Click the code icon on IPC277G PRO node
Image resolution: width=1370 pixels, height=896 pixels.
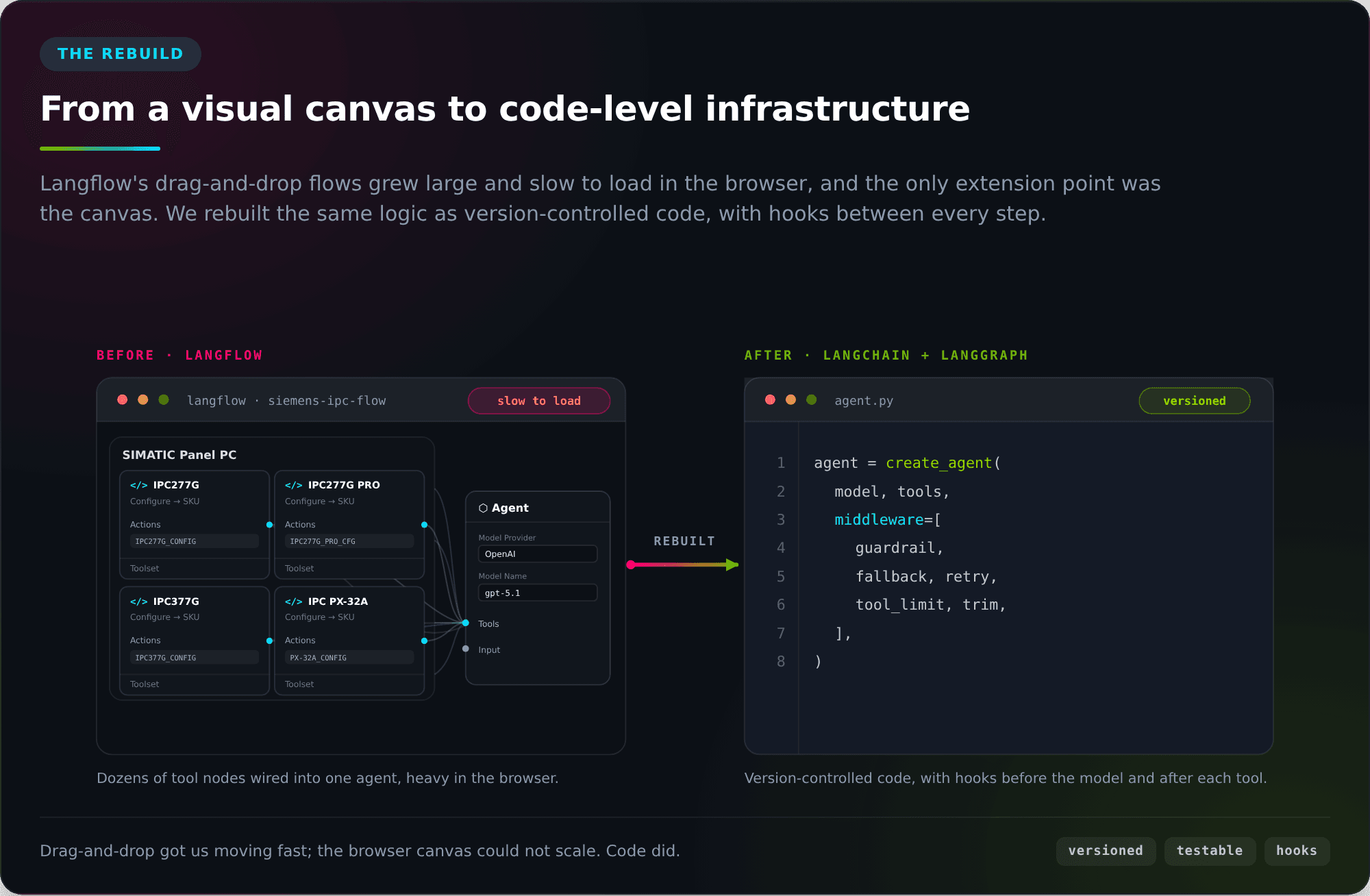(x=293, y=485)
